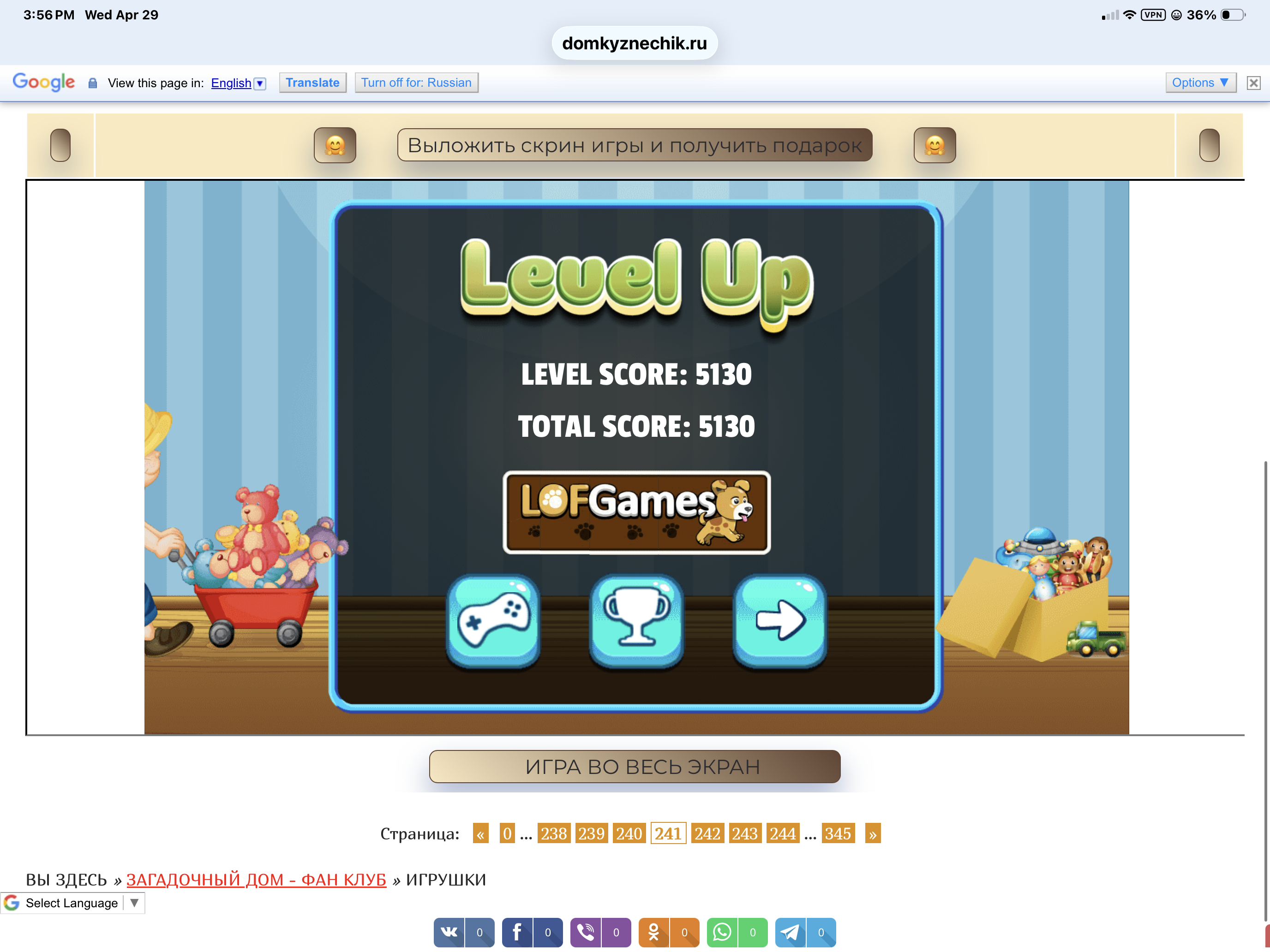
Task: Click the hugging emoji left of banner
Action: (x=335, y=145)
